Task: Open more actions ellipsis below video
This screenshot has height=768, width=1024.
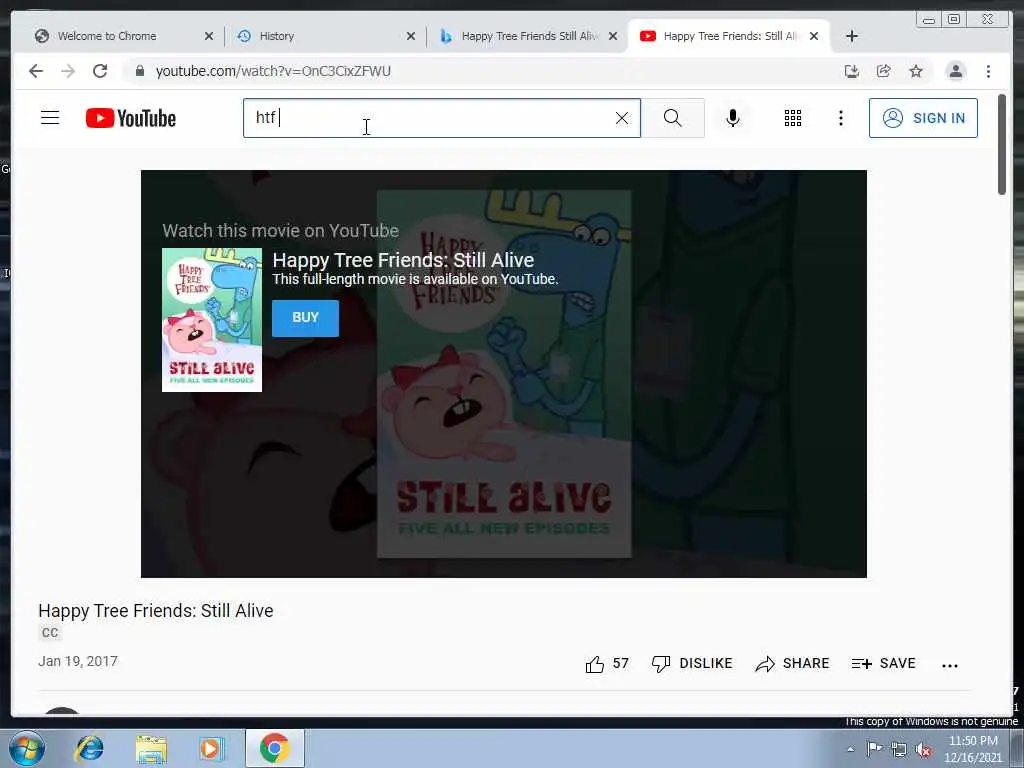Action: coord(950,665)
